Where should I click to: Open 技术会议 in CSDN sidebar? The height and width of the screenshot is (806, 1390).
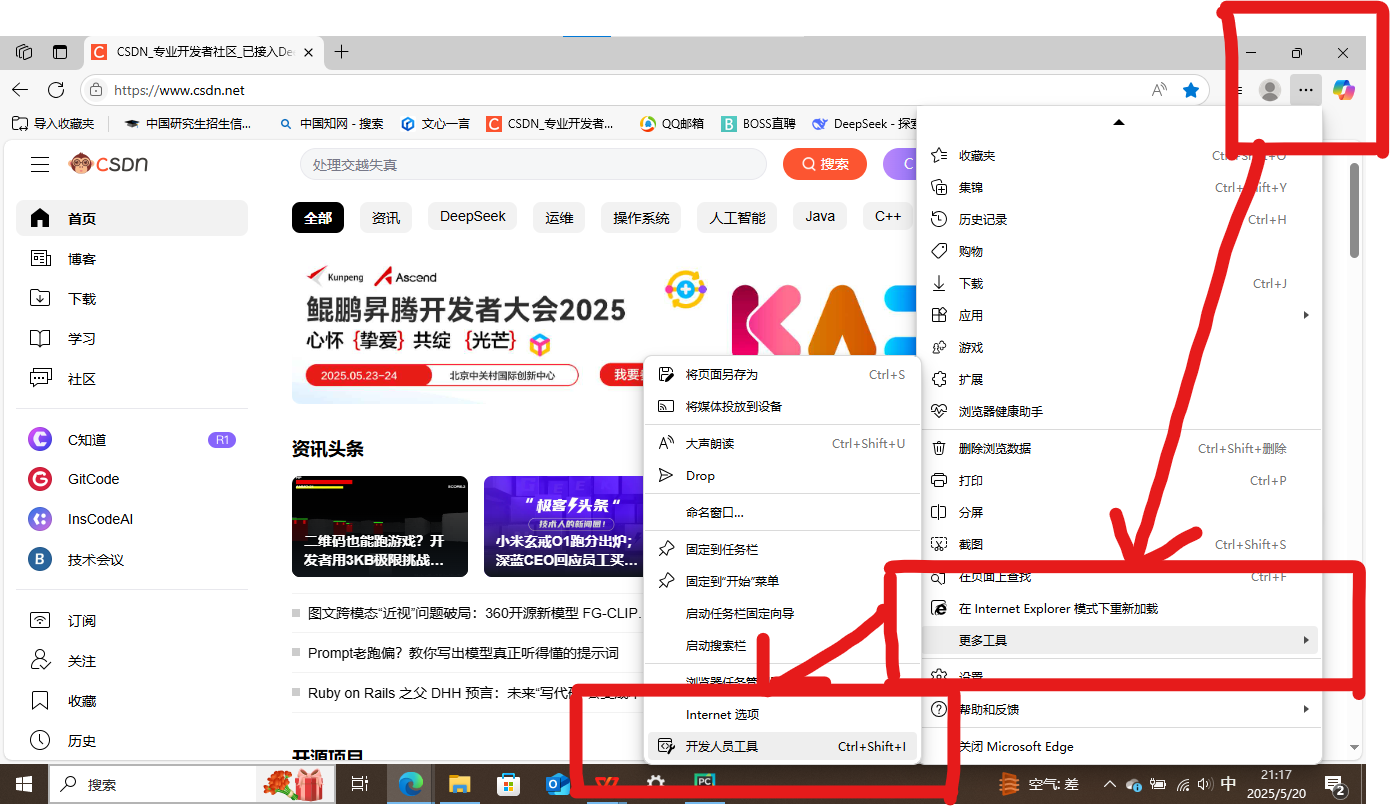click(x=132, y=559)
